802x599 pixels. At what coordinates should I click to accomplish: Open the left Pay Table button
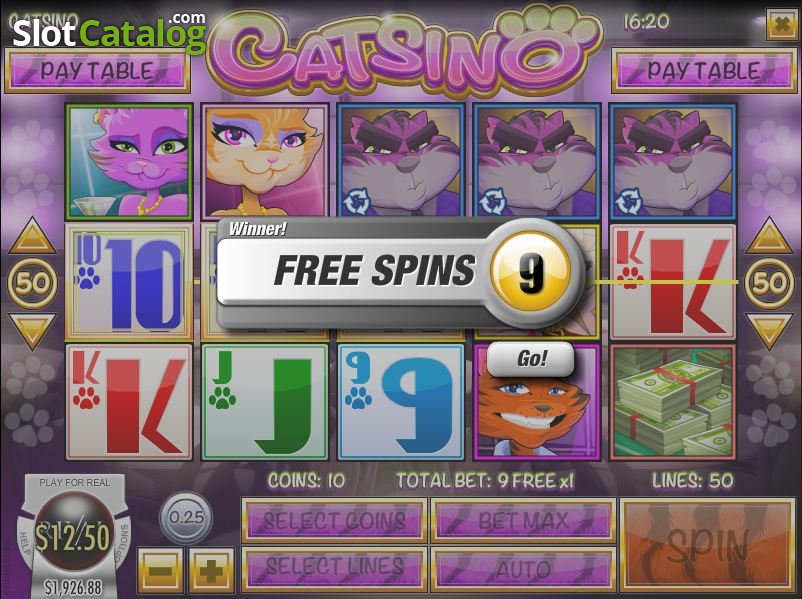(x=97, y=71)
